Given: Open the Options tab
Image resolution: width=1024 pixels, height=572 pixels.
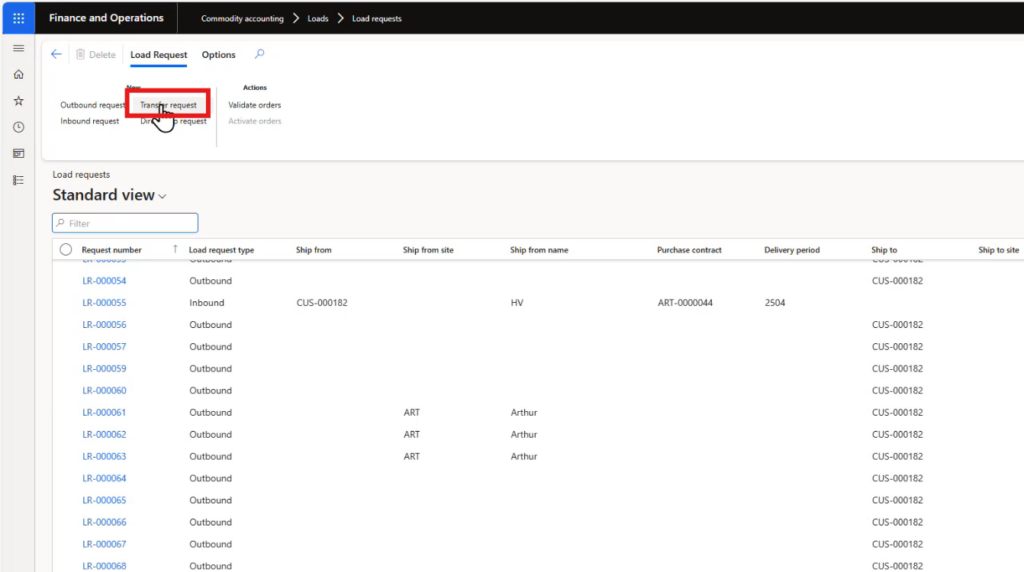Looking at the screenshot, I should [x=218, y=55].
